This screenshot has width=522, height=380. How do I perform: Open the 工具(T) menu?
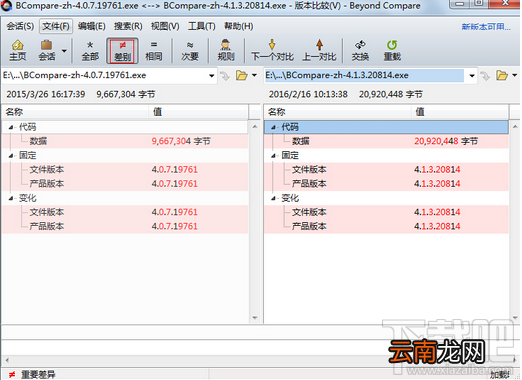(201, 26)
